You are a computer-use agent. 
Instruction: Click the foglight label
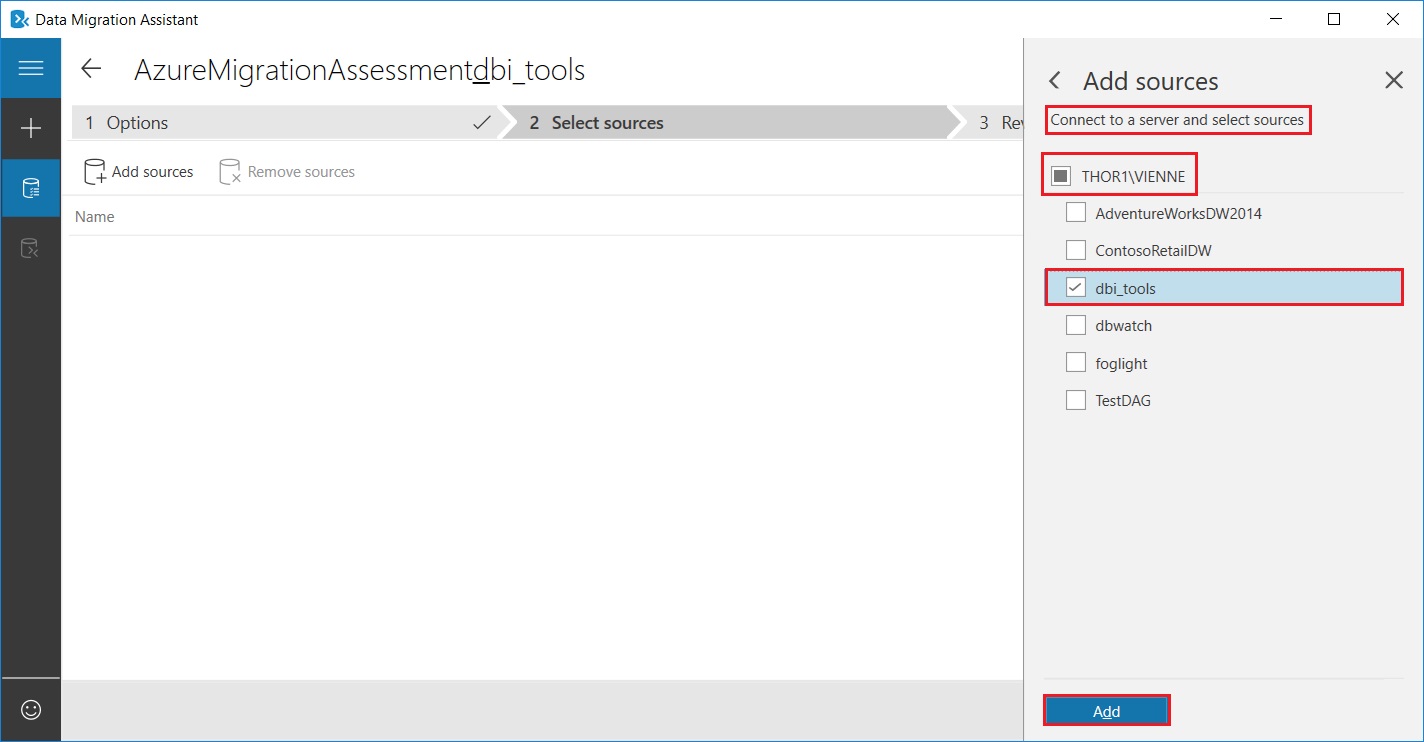(1122, 364)
